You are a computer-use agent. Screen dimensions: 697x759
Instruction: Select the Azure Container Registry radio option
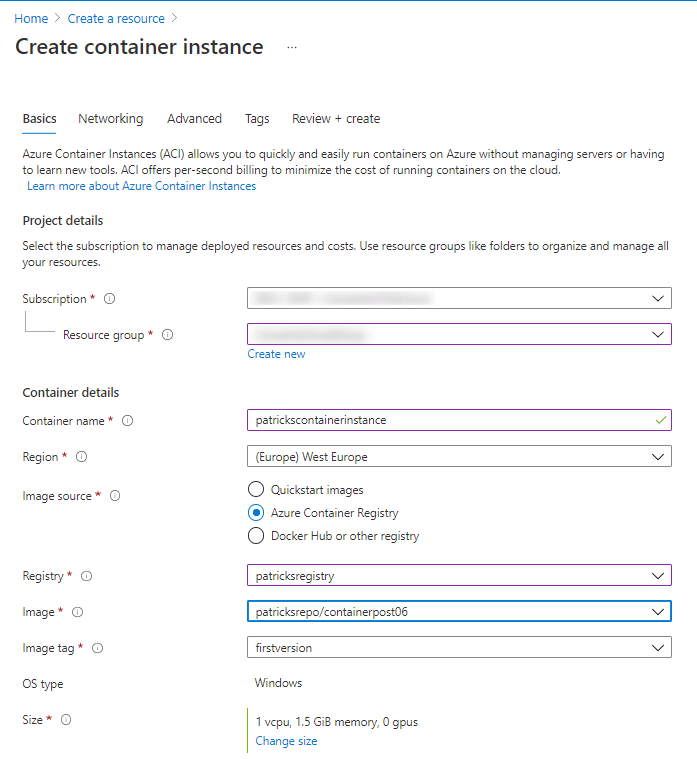[x=256, y=513]
